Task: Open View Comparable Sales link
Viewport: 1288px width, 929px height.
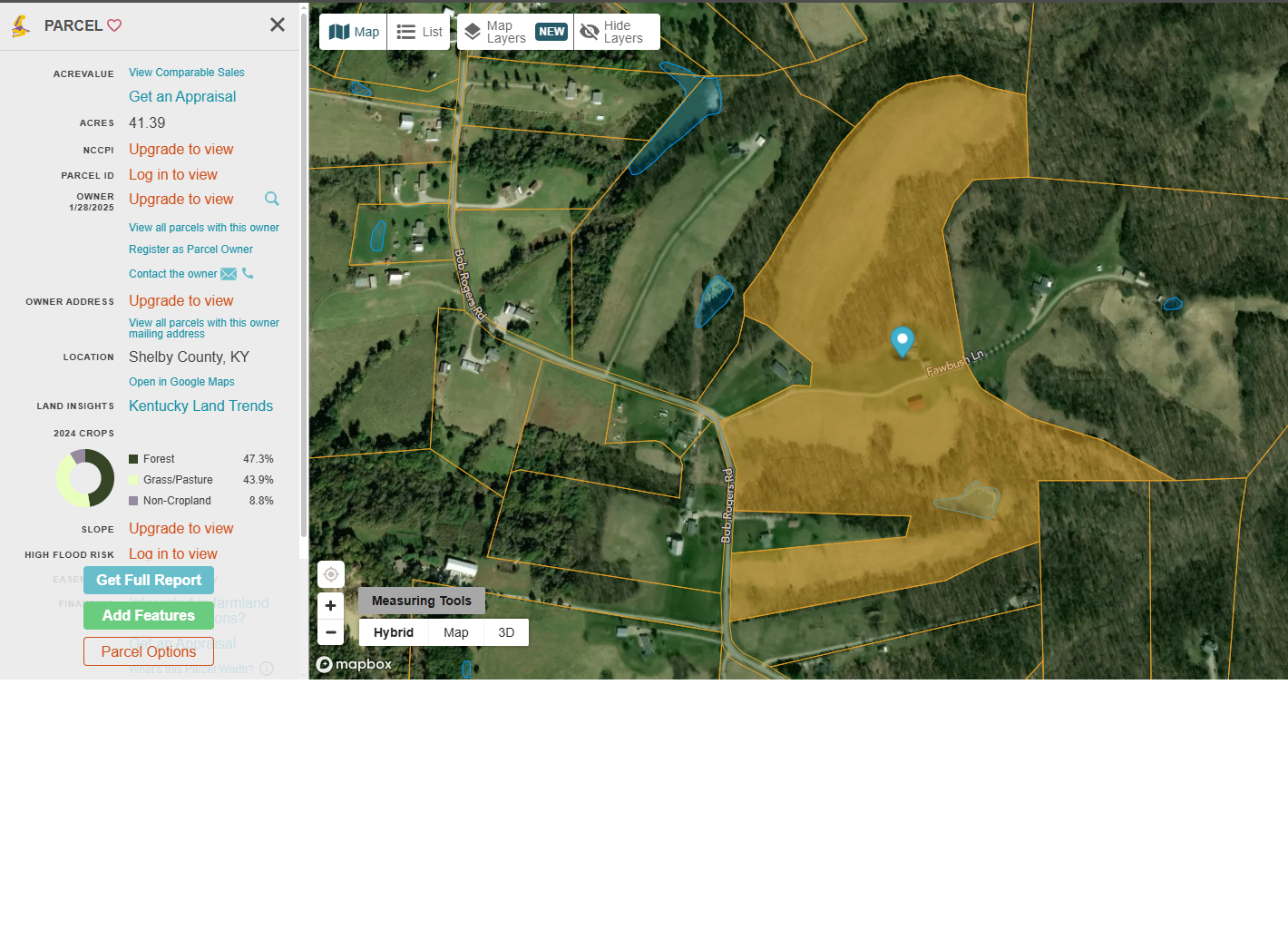Action: 187,73
